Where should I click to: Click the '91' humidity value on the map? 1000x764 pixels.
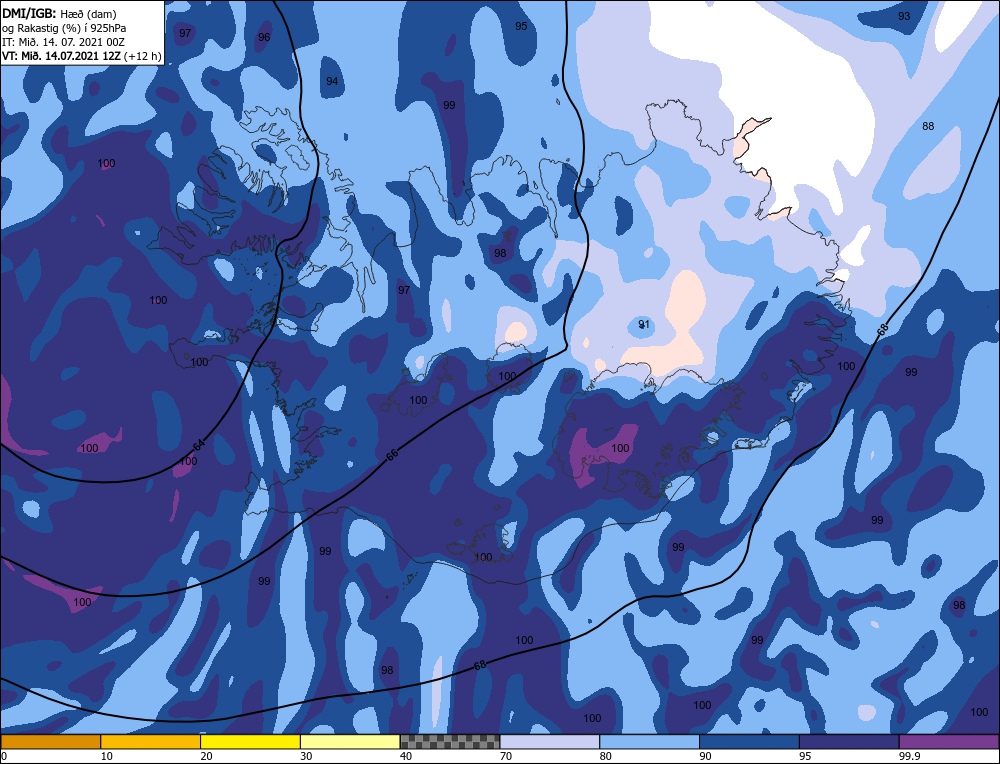(644, 325)
